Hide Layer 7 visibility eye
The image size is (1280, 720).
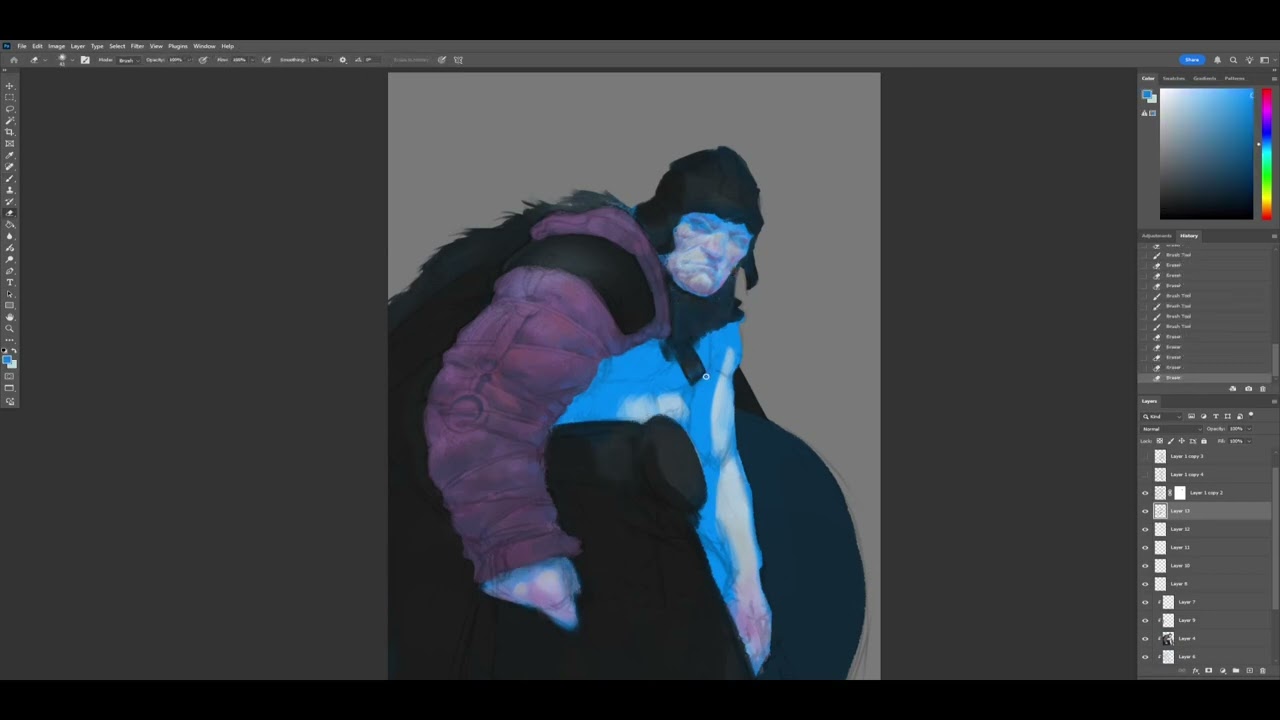[x=1146, y=602]
